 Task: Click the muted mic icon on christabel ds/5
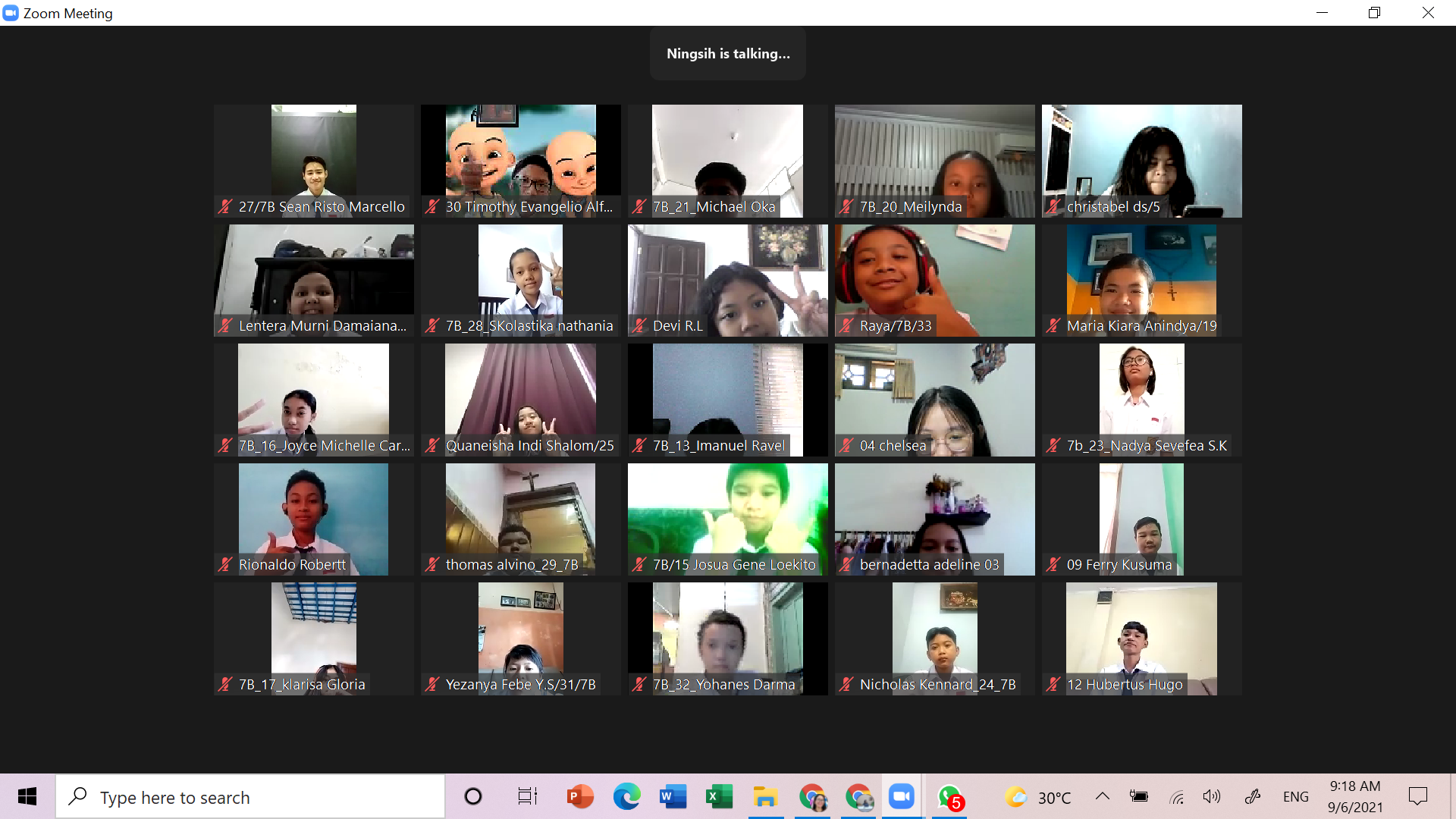click(x=1053, y=206)
